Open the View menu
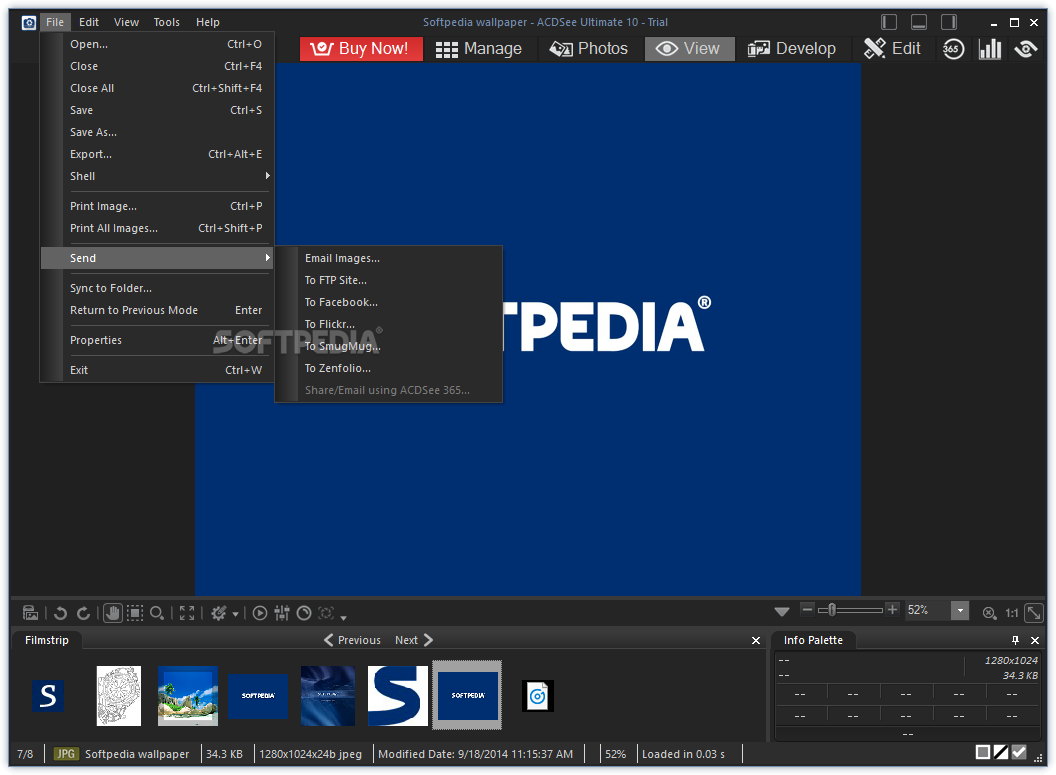 [127, 22]
